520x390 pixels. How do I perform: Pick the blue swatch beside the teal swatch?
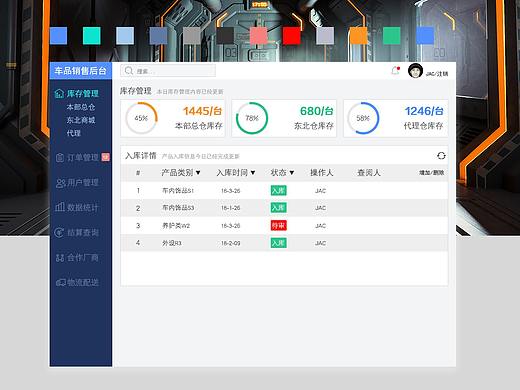click(58, 36)
